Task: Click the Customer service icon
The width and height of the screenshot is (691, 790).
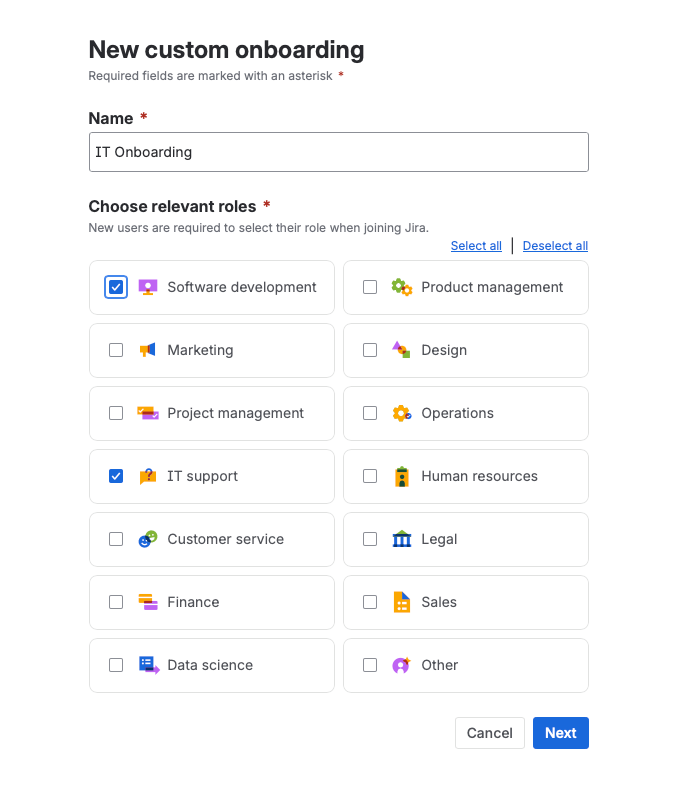Action: point(148,539)
